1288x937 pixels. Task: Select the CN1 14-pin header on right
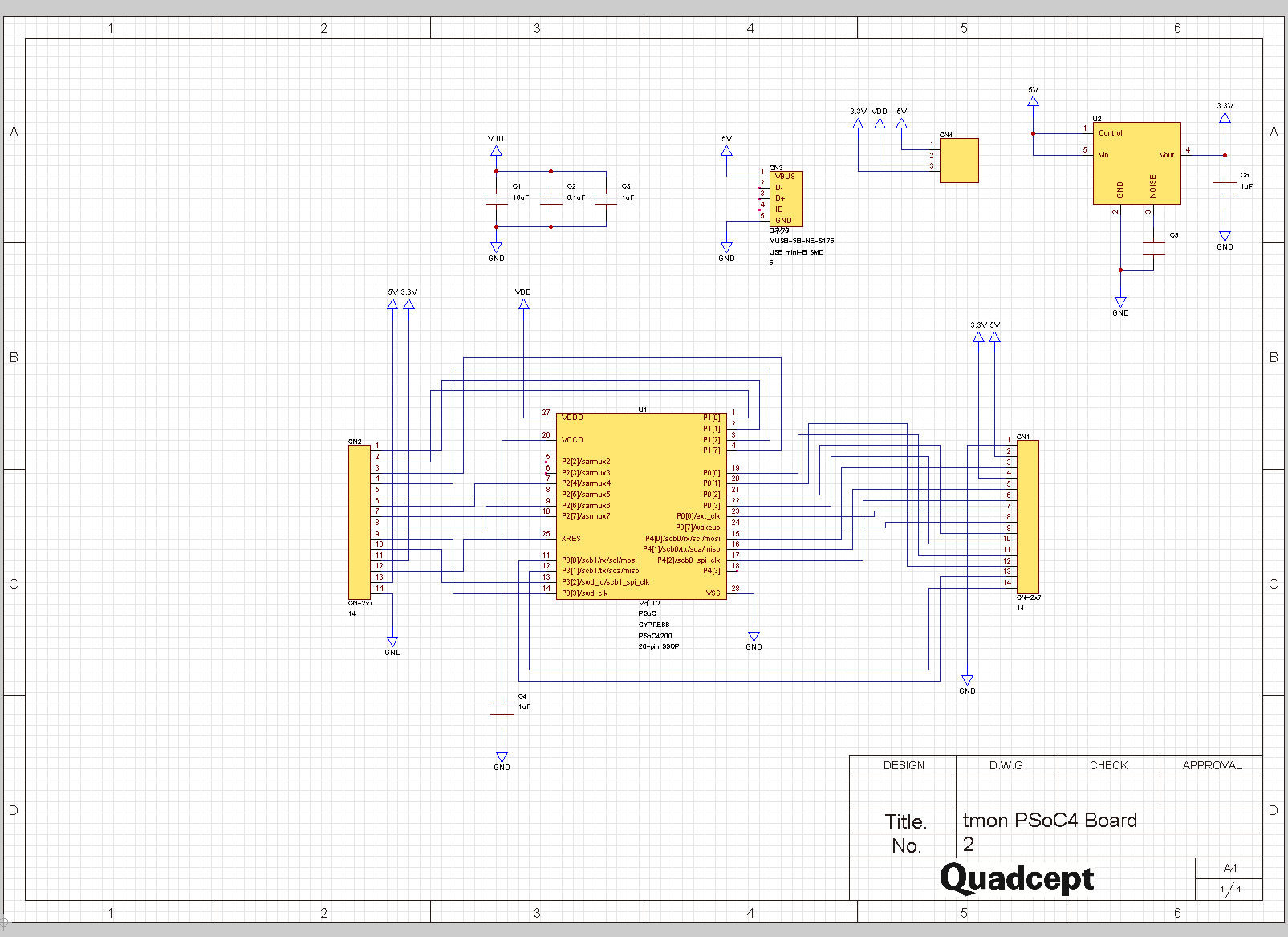click(x=1027, y=516)
